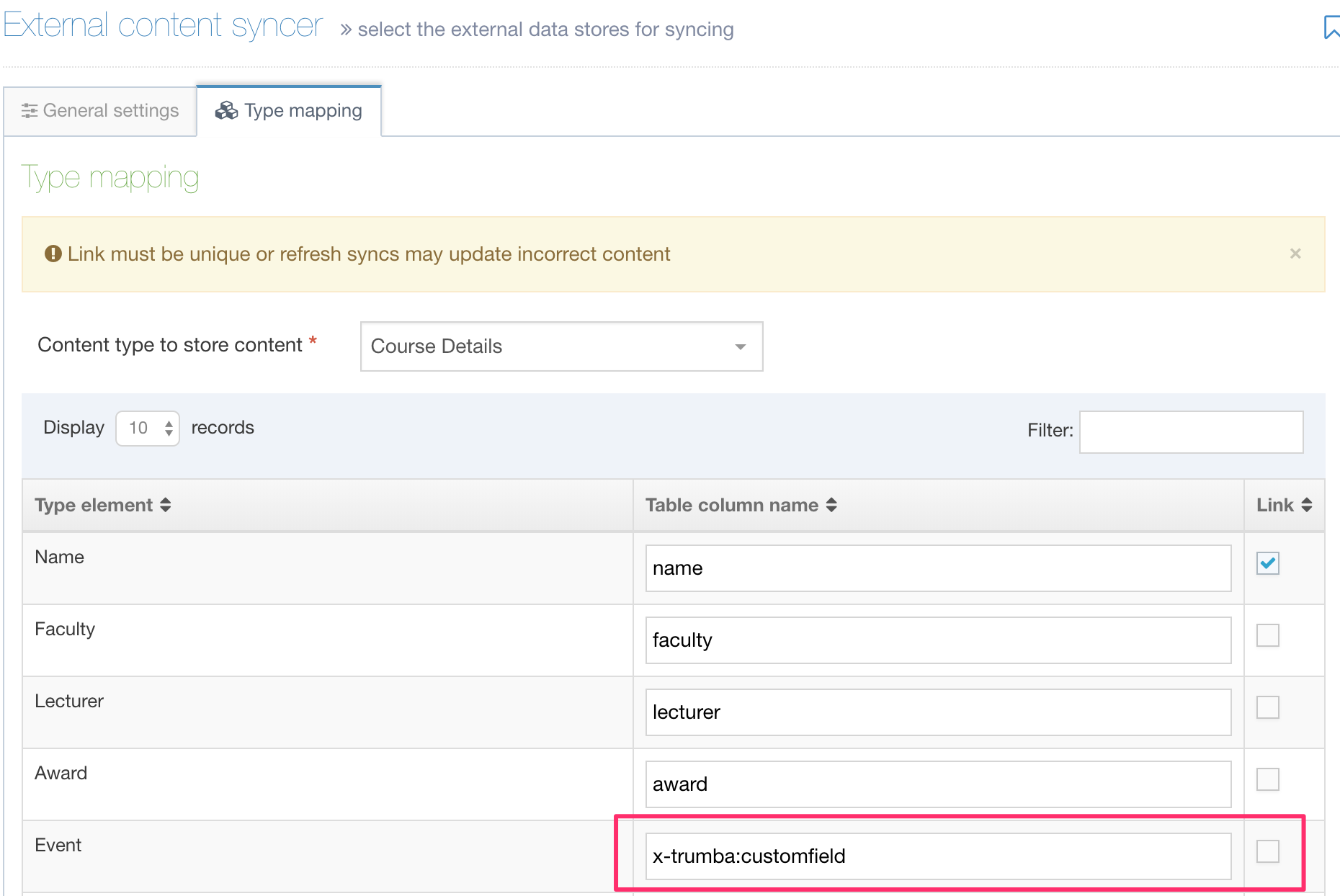Open the Display records count selector
This screenshot has height=896, width=1340.
pyautogui.click(x=148, y=429)
